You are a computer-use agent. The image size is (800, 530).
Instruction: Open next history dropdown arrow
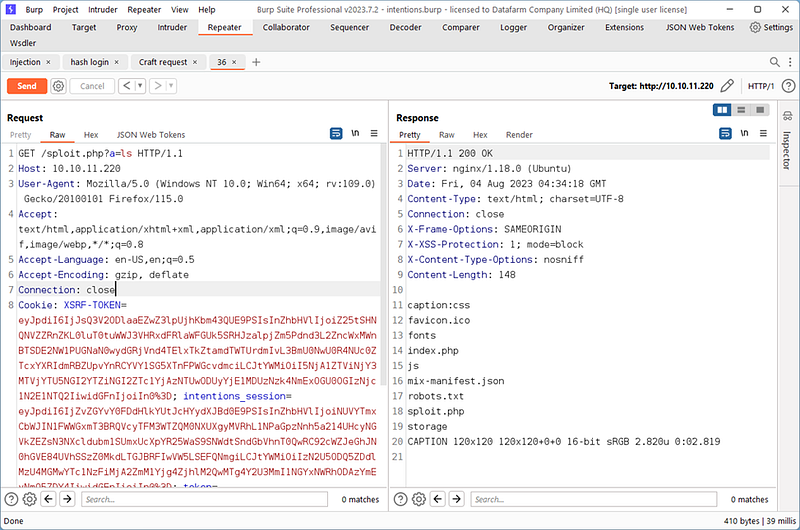pyautogui.click(x=171, y=86)
